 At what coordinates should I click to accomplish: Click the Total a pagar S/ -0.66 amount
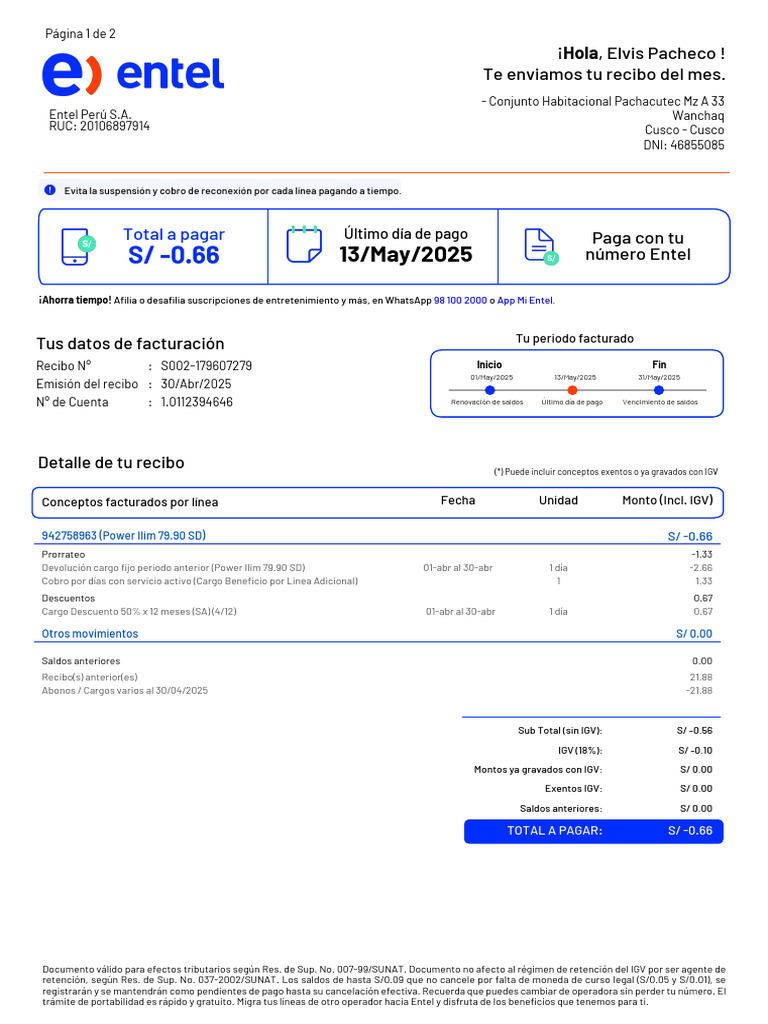click(x=174, y=255)
